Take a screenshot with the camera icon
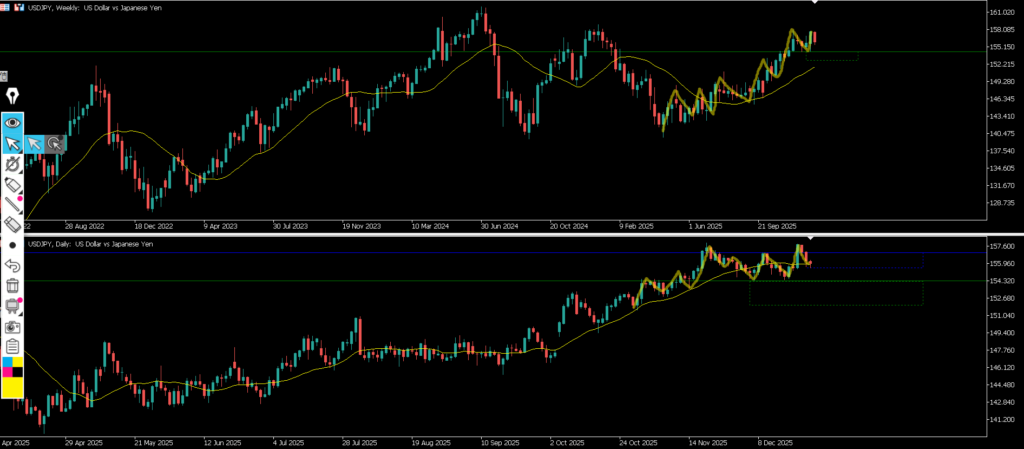 pos(12,326)
